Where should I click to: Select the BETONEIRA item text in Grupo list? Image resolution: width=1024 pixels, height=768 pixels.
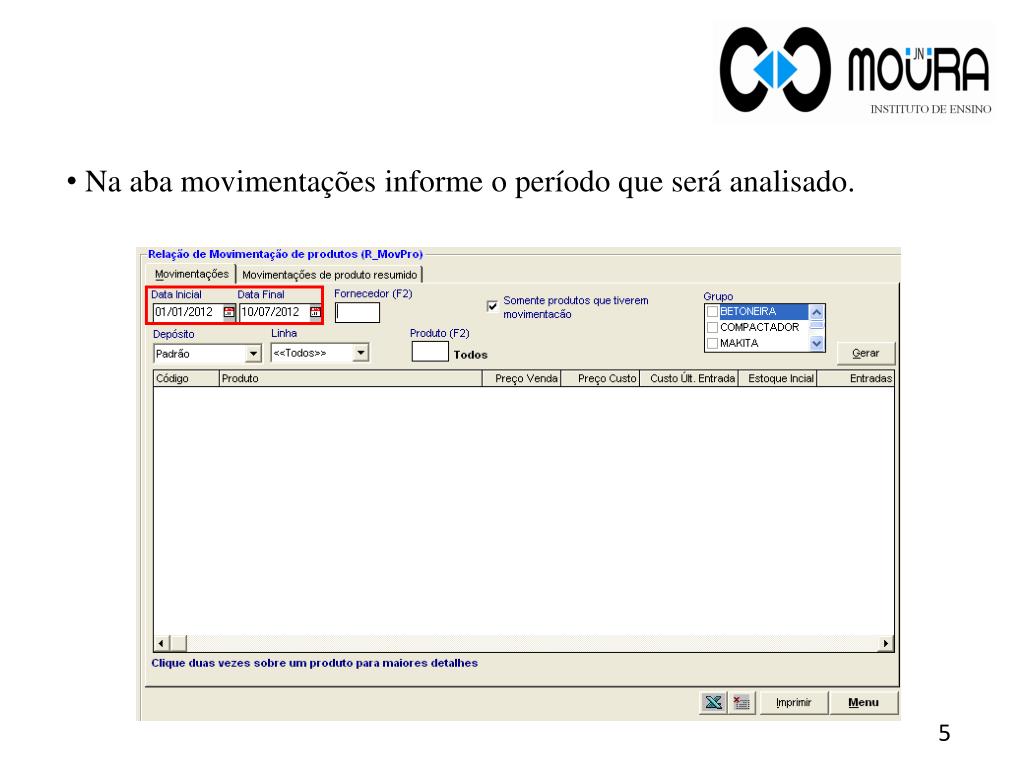pos(748,312)
